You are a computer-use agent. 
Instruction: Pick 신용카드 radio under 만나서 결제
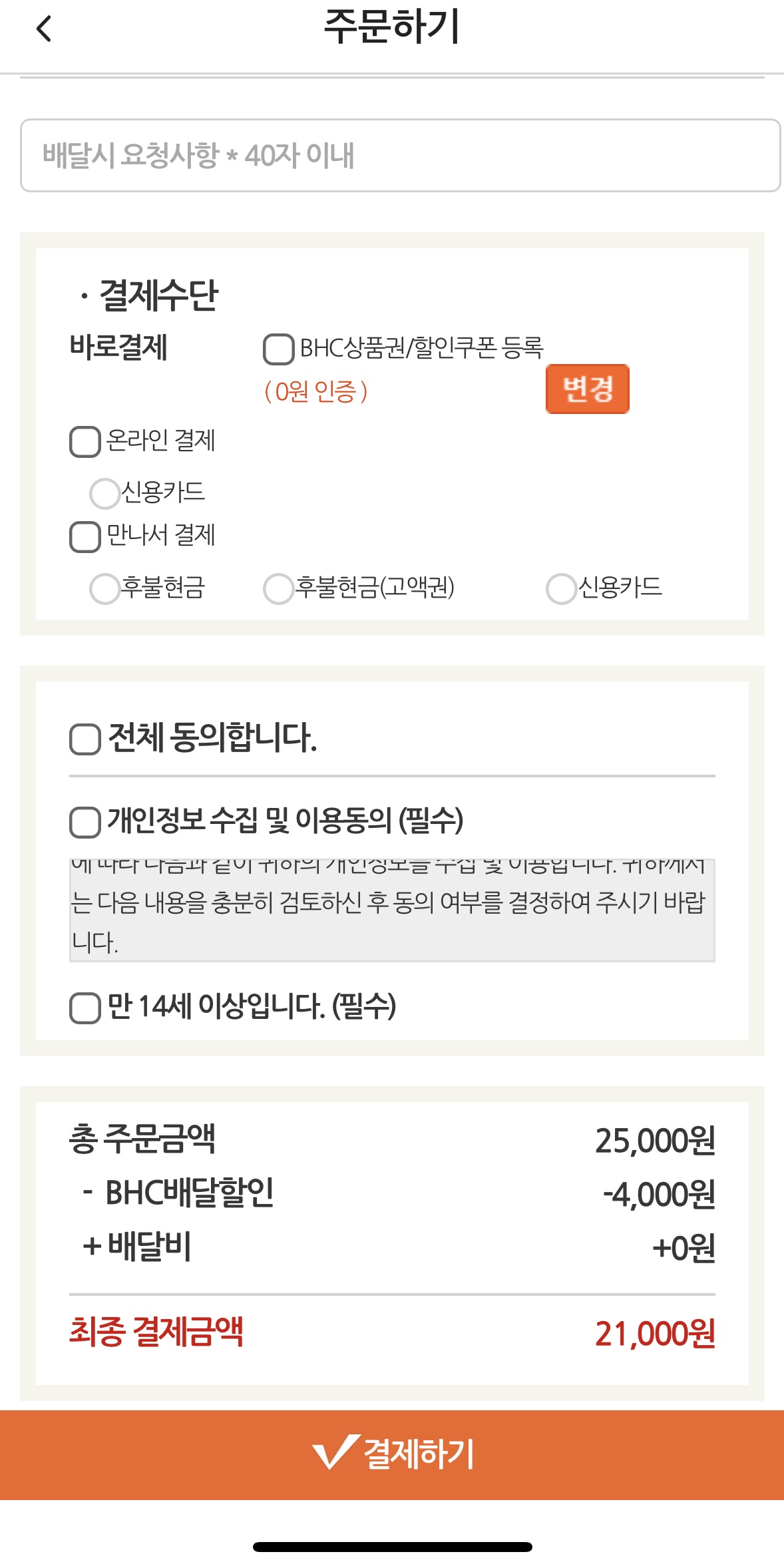560,588
